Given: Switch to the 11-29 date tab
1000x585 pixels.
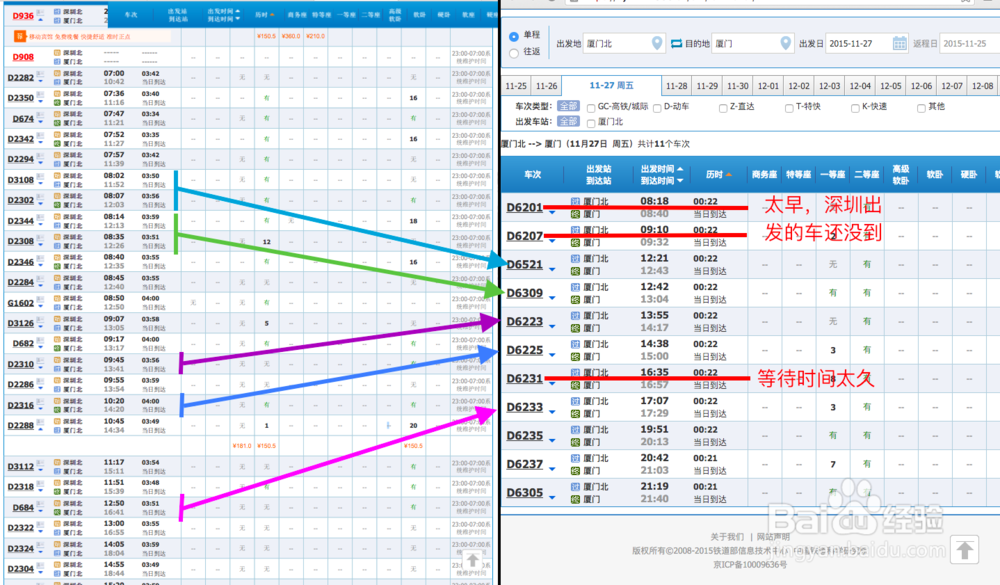Looking at the screenshot, I should (707, 85).
